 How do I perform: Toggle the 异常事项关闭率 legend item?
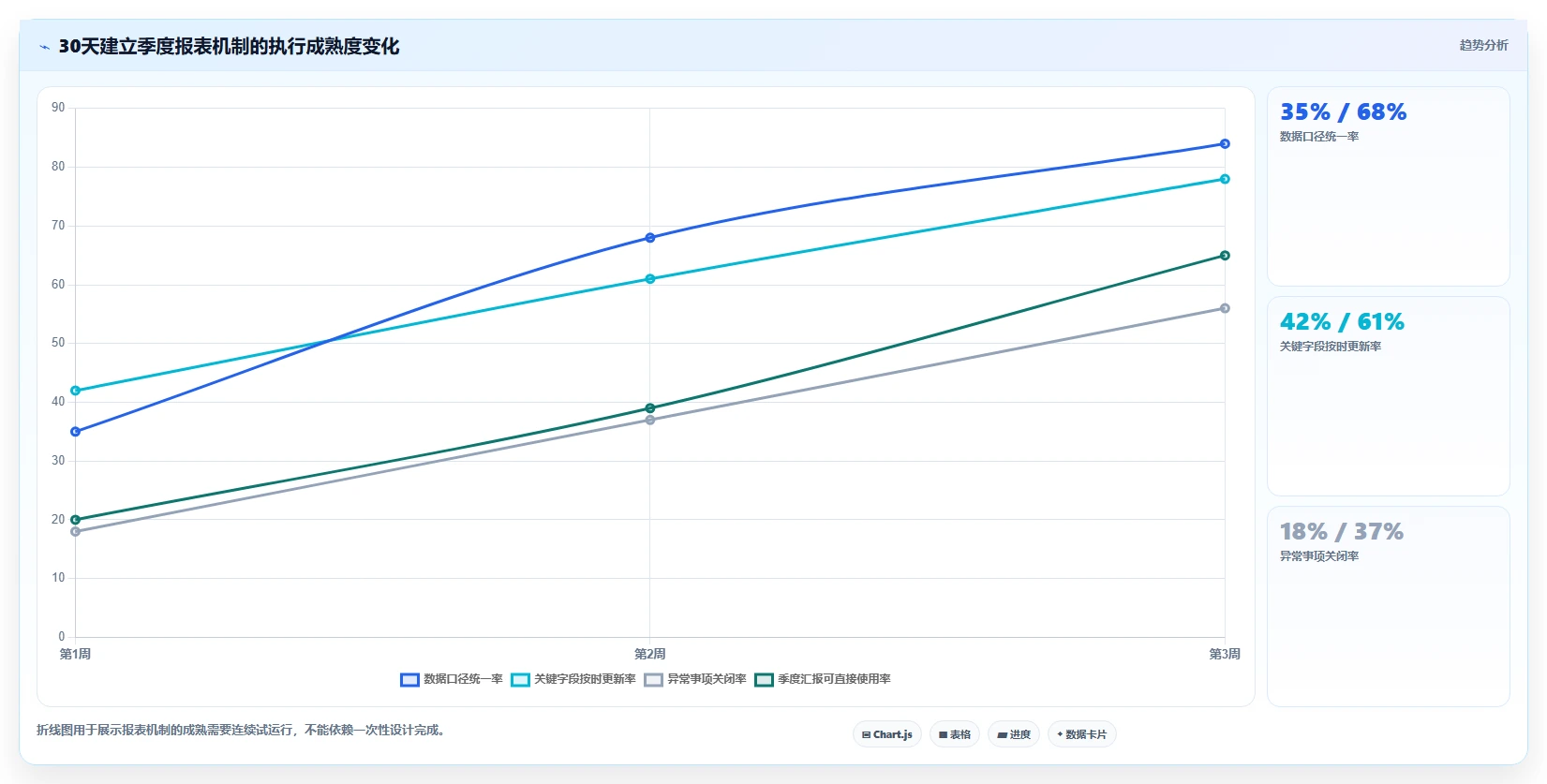pyautogui.click(x=695, y=679)
